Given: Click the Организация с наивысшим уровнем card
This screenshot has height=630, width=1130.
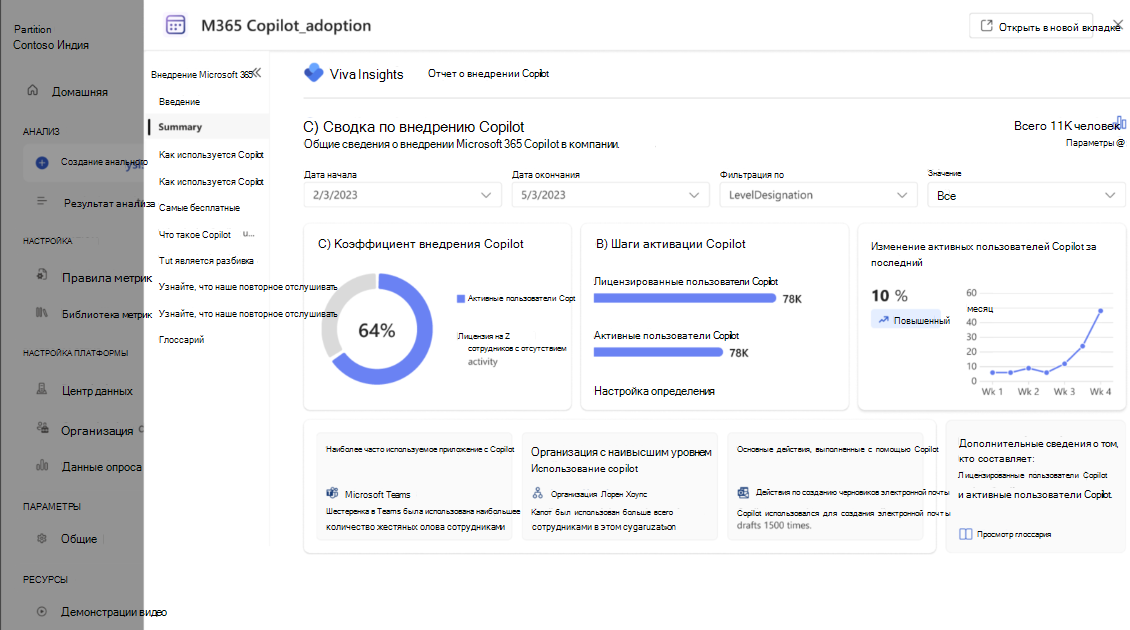Looking at the screenshot, I should pyautogui.click(x=621, y=487).
